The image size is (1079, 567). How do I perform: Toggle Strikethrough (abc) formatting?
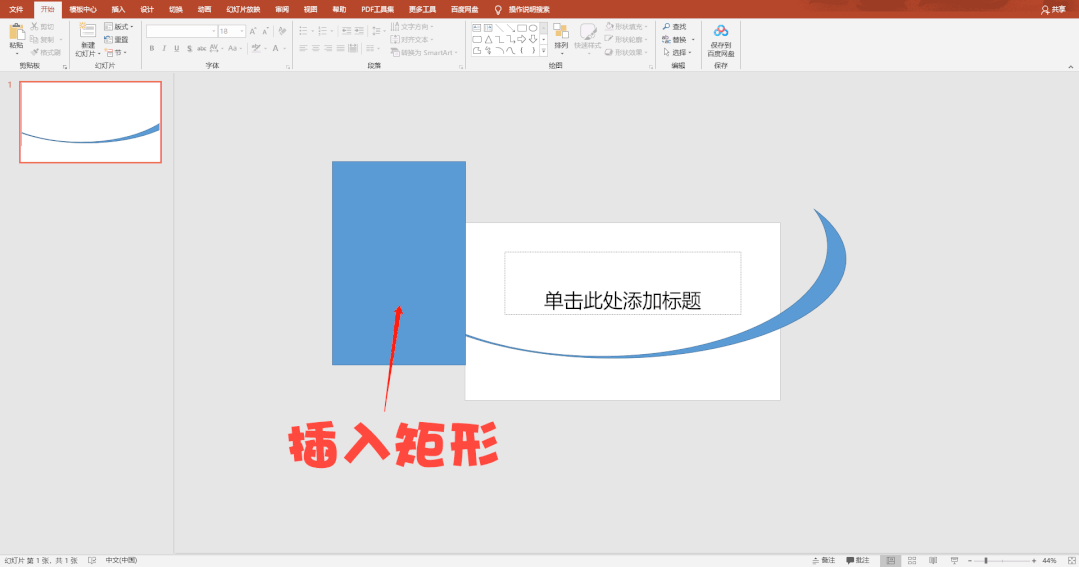click(x=202, y=48)
